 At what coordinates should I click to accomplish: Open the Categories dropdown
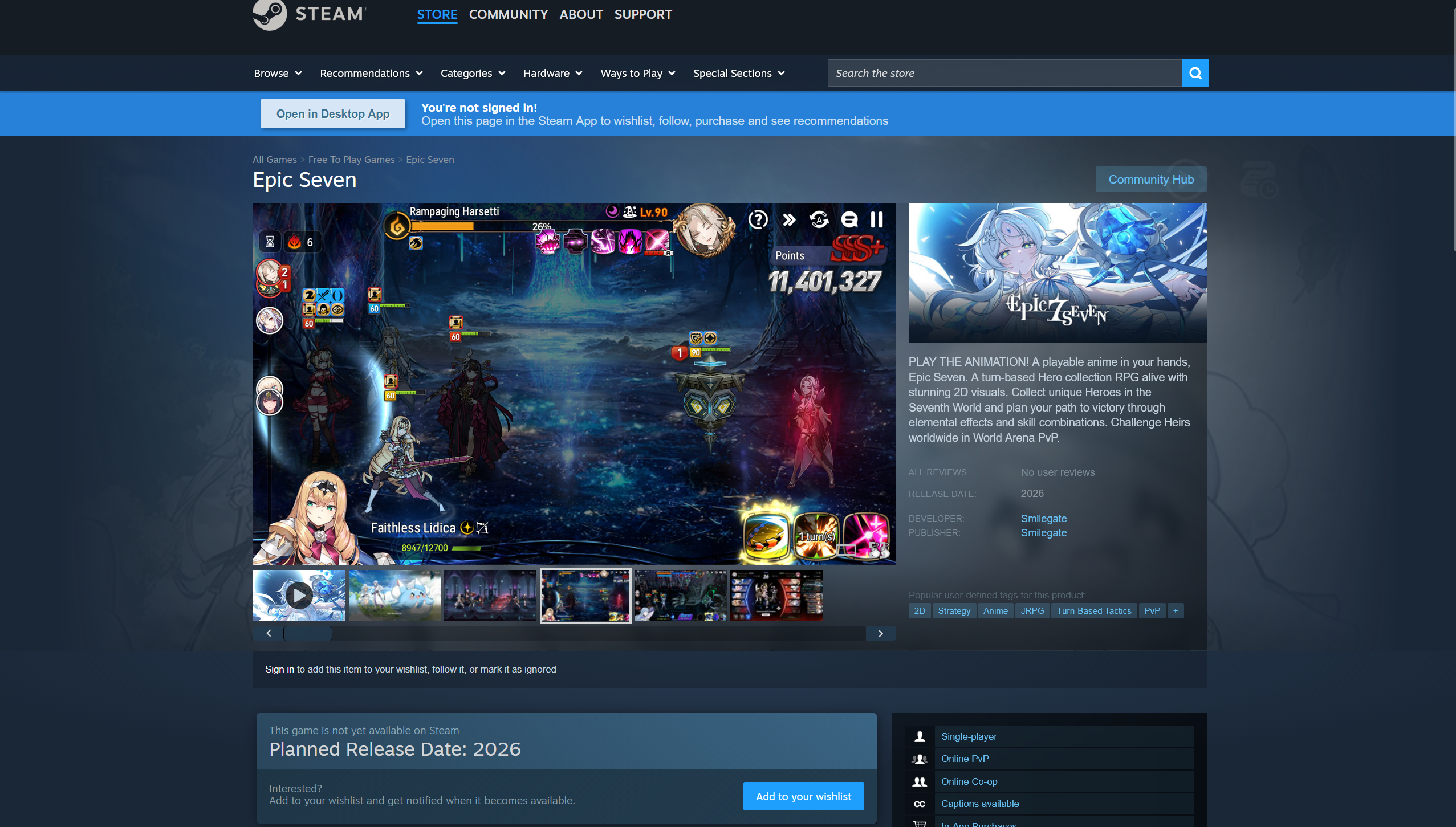[473, 73]
